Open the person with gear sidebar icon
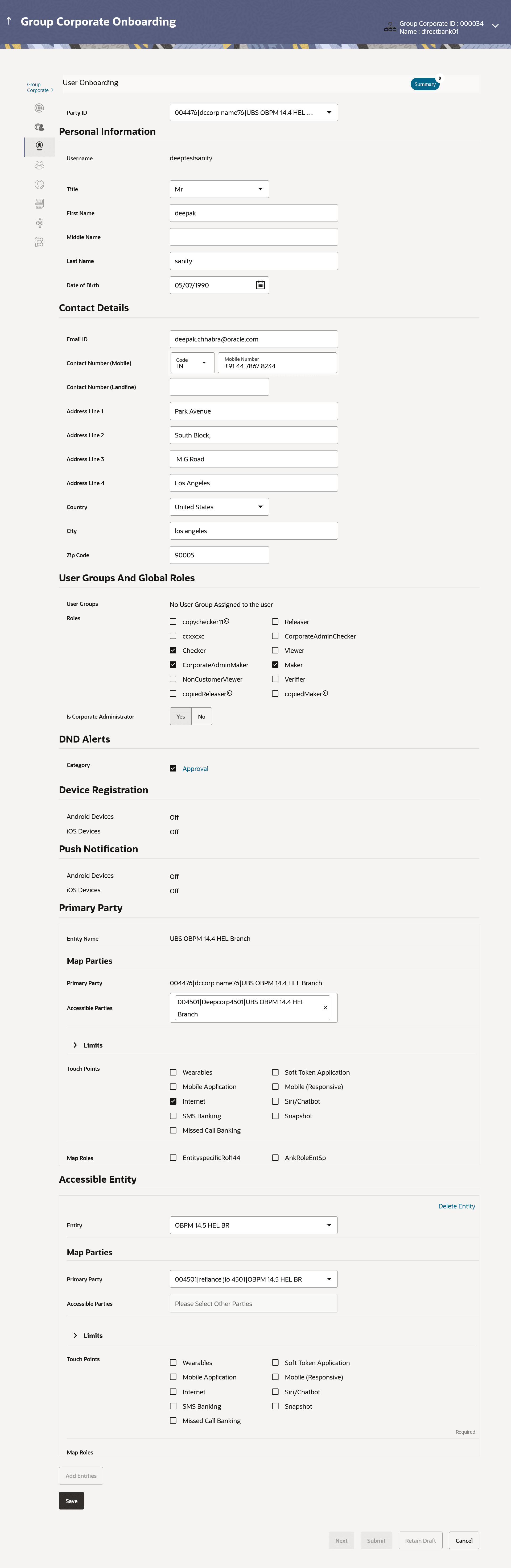This screenshot has height=1568, width=511. pos(39,242)
